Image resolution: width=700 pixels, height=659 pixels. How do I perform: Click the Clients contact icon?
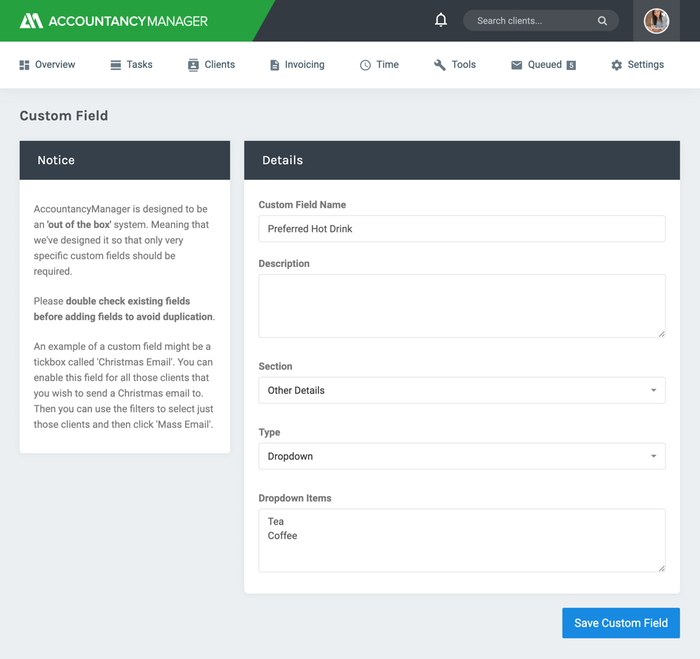[193, 65]
